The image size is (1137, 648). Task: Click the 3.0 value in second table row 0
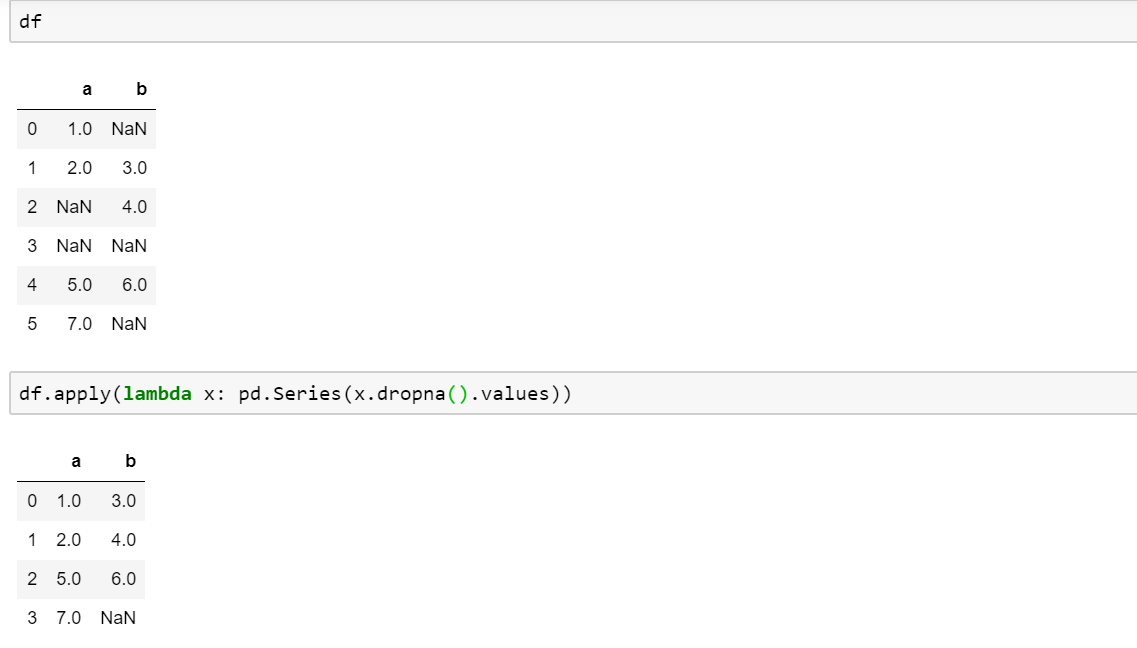pos(123,501)
